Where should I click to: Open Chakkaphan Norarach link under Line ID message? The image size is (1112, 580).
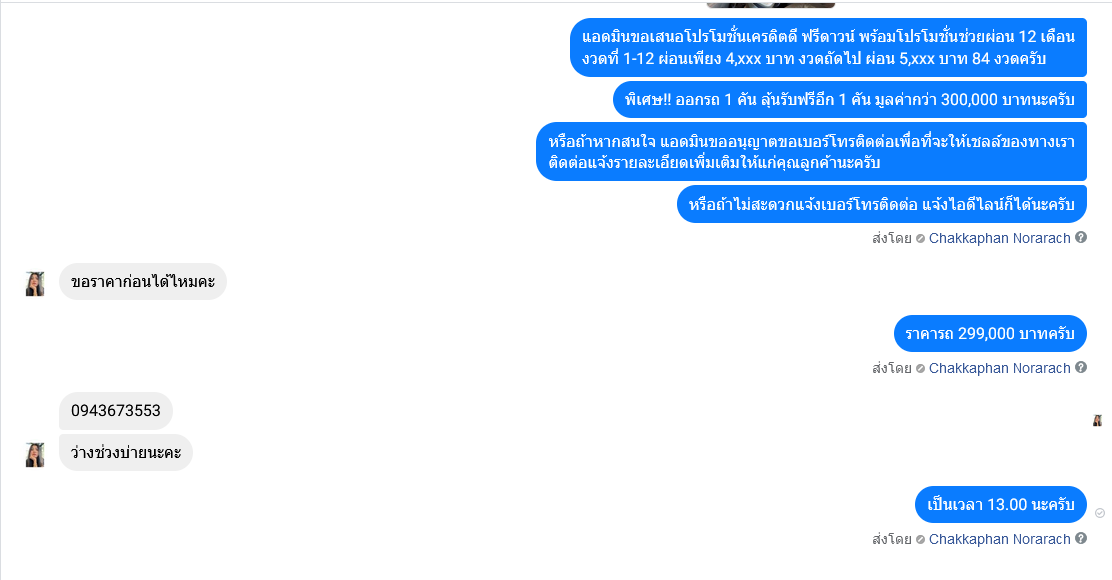tap(999, 238)
